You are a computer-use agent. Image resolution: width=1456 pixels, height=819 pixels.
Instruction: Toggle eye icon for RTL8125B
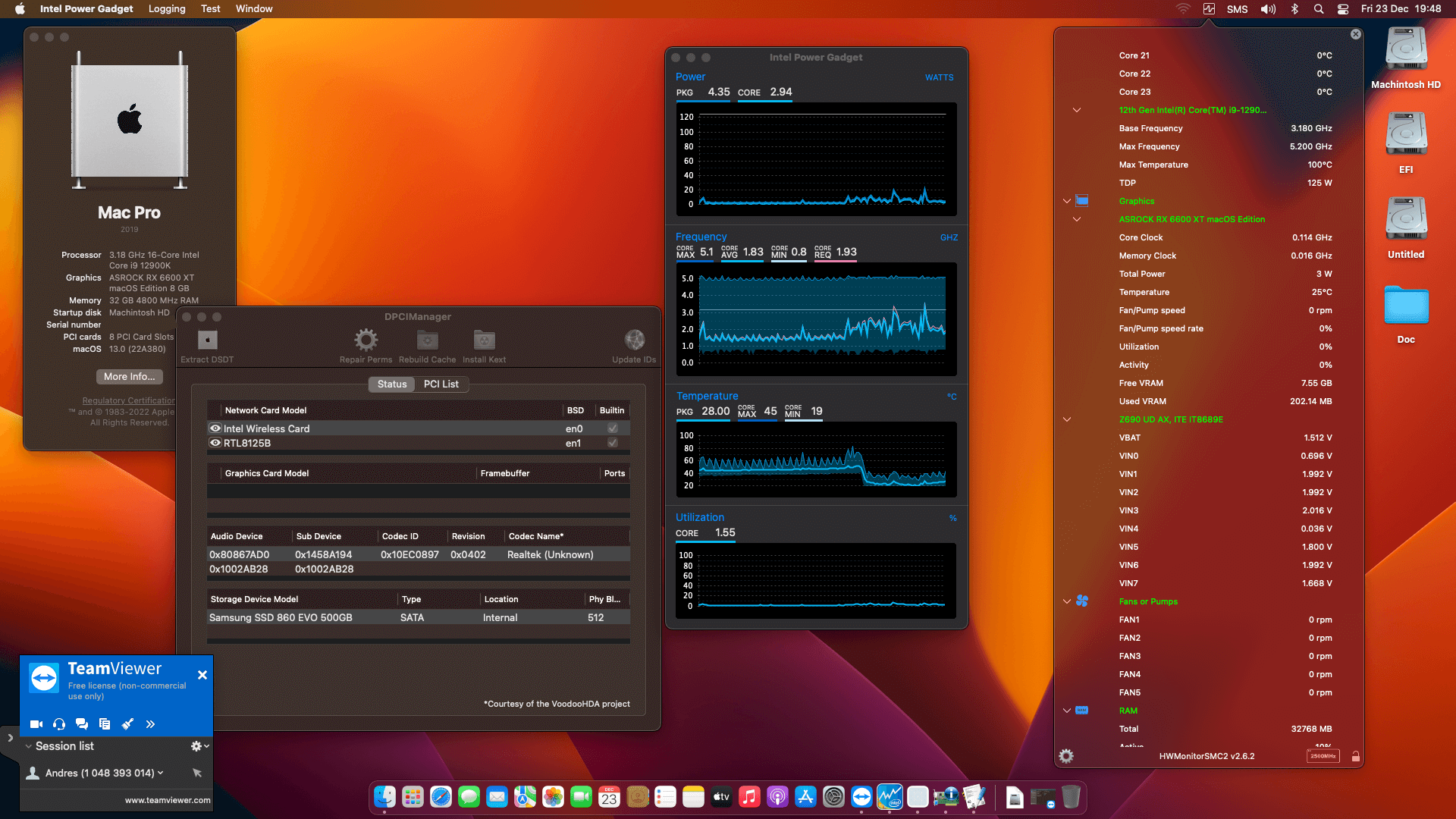coord(215,443)
